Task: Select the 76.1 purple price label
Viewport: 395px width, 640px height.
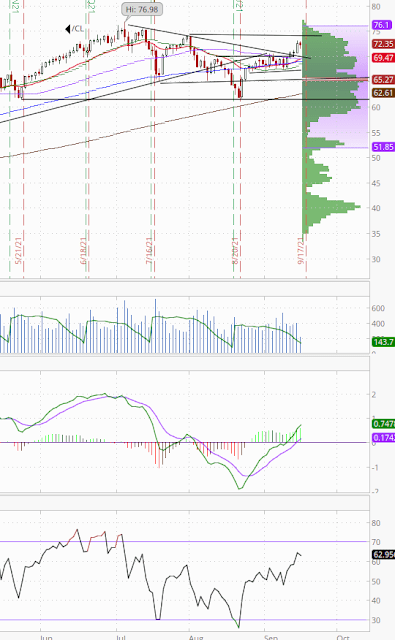Action: point(383,25)
